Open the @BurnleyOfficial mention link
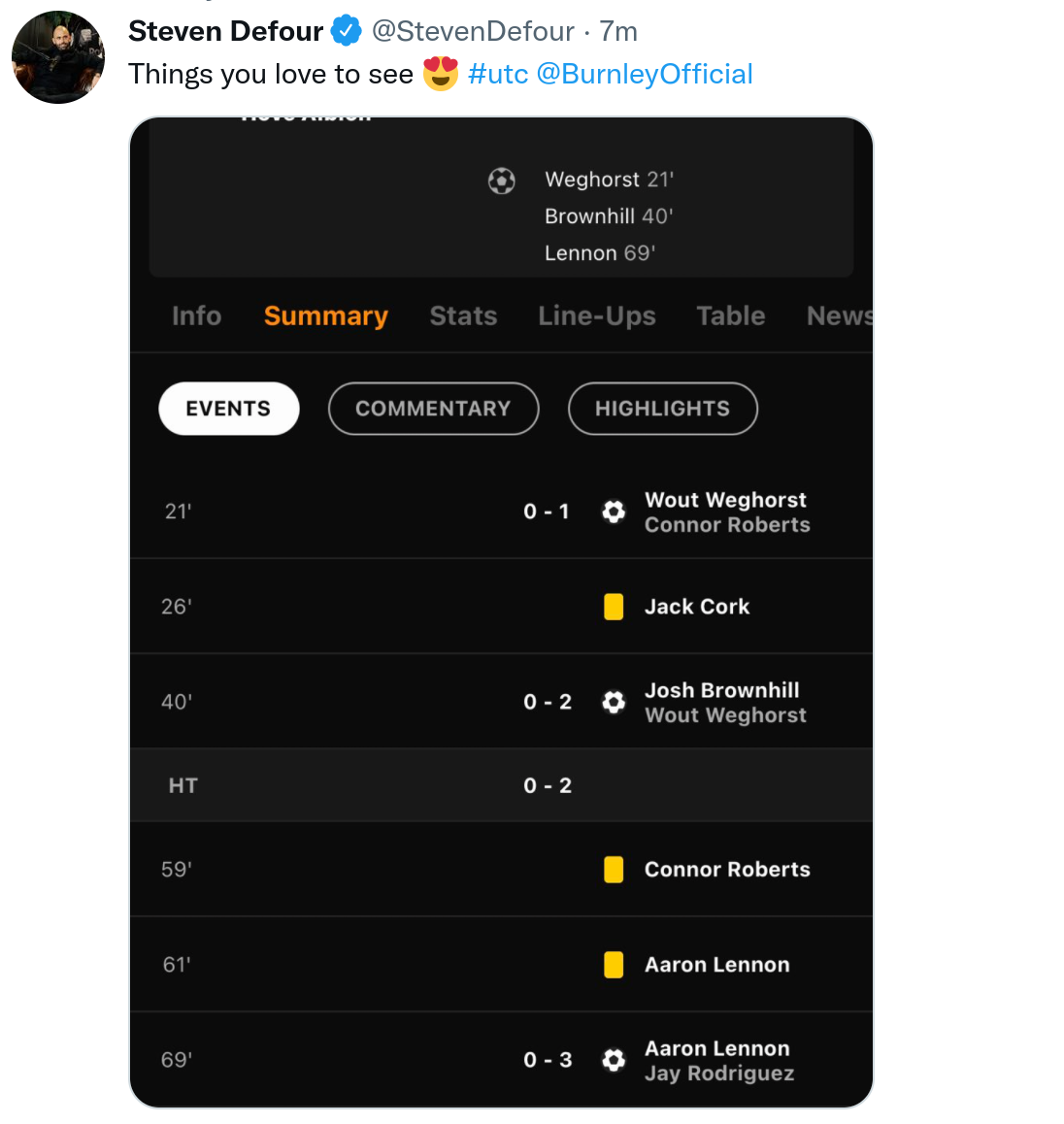This screenshot has width=1064, height=1124. [645, 74]
